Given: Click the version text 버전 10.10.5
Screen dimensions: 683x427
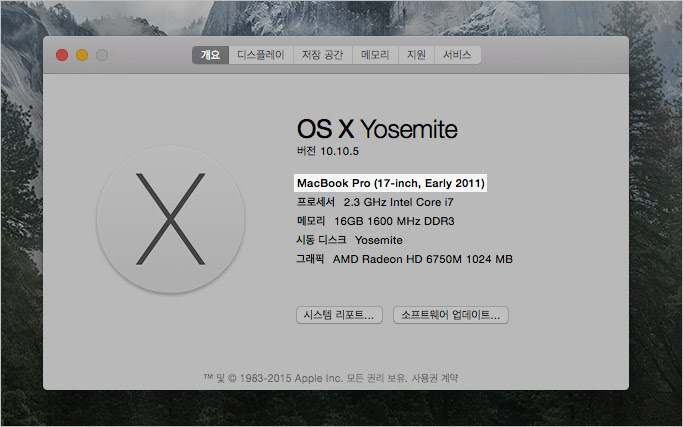Looking at the screenshot, I should pos(328,151).
